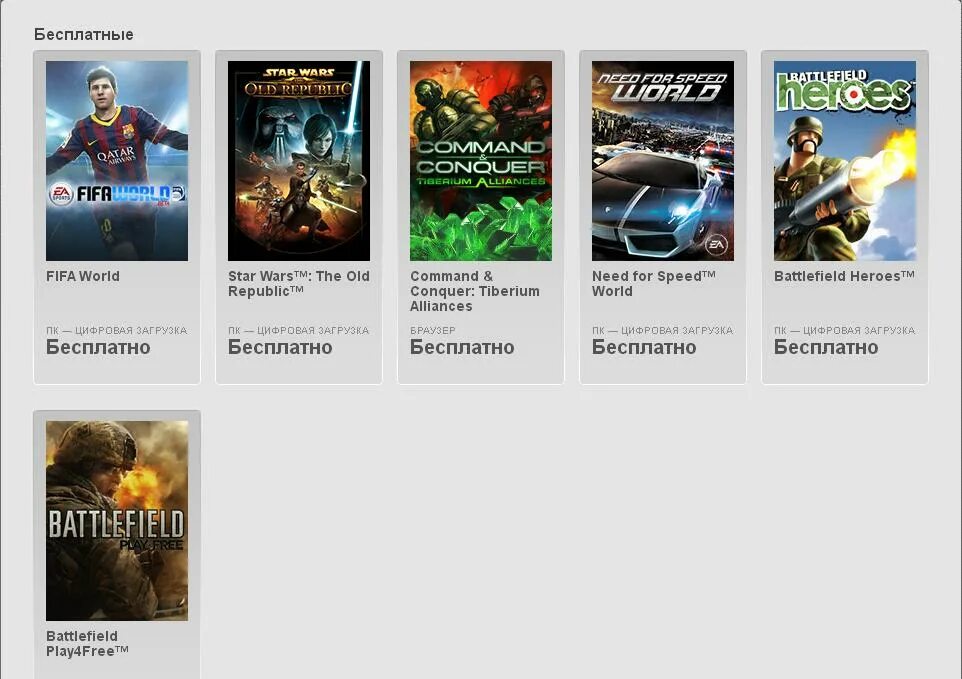Click the Battlefield Play4Free title

click(x=87, y=643)
